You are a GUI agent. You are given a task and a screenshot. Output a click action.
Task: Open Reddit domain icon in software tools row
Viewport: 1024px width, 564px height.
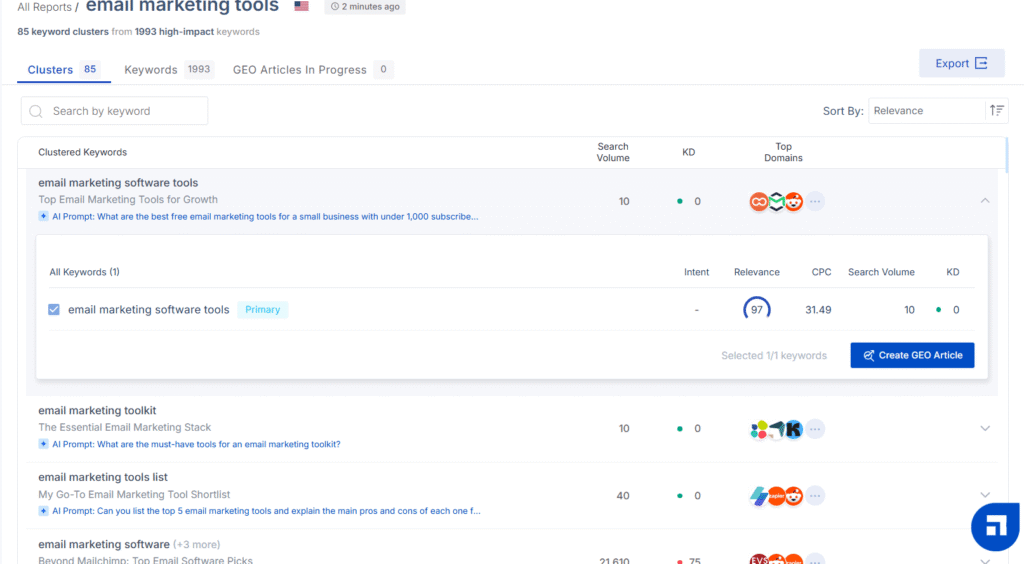coord(793,202)
